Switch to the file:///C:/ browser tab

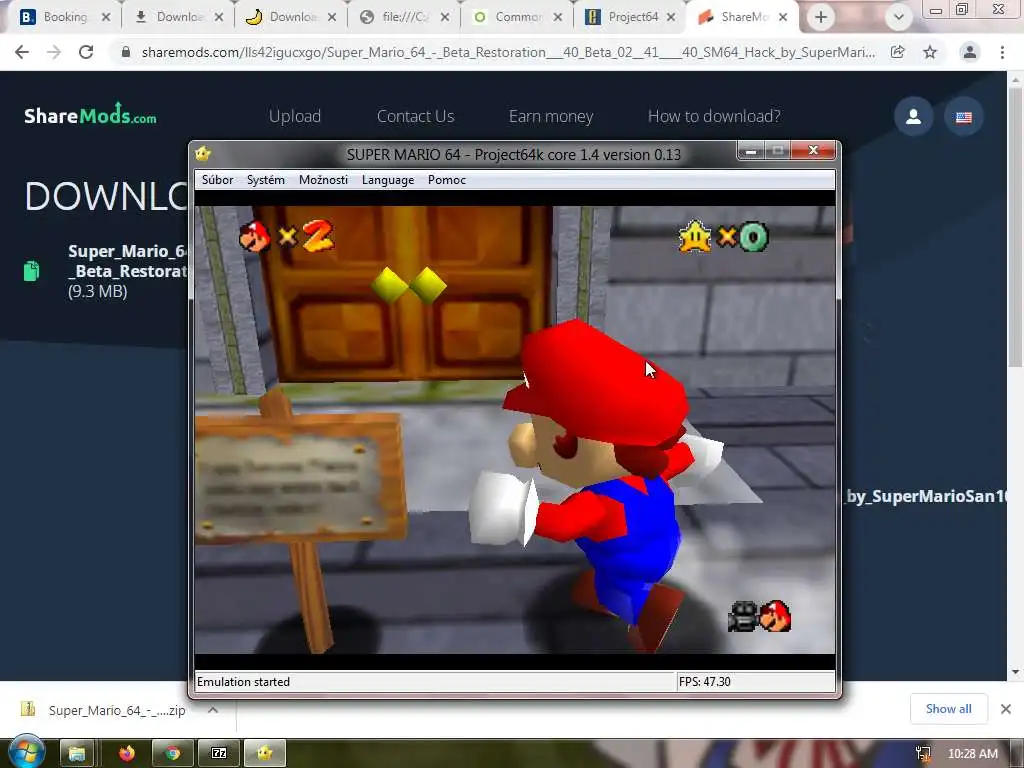(x=405, y=17)
